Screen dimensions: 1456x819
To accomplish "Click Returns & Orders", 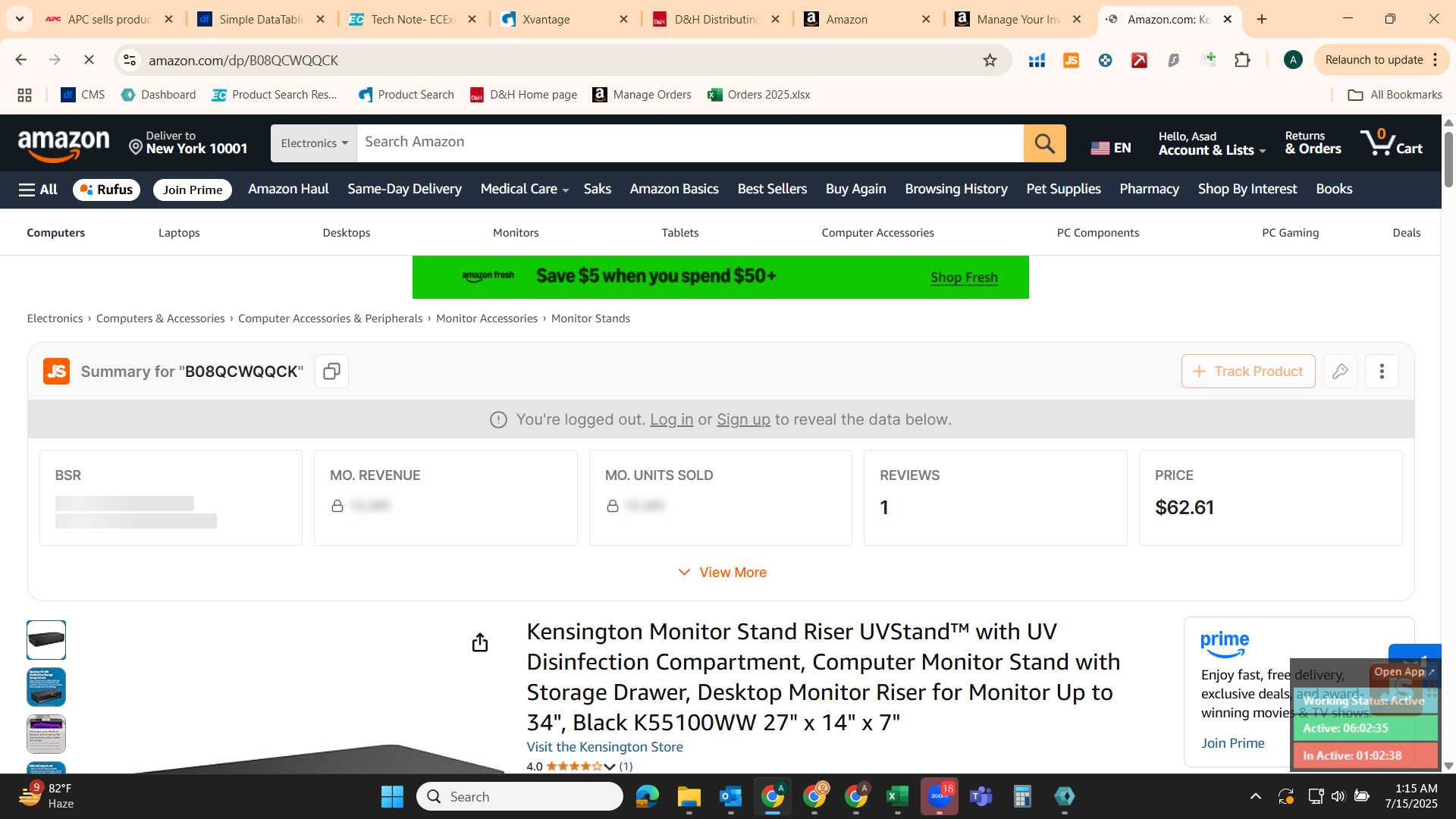I will tap(1313, 143).
